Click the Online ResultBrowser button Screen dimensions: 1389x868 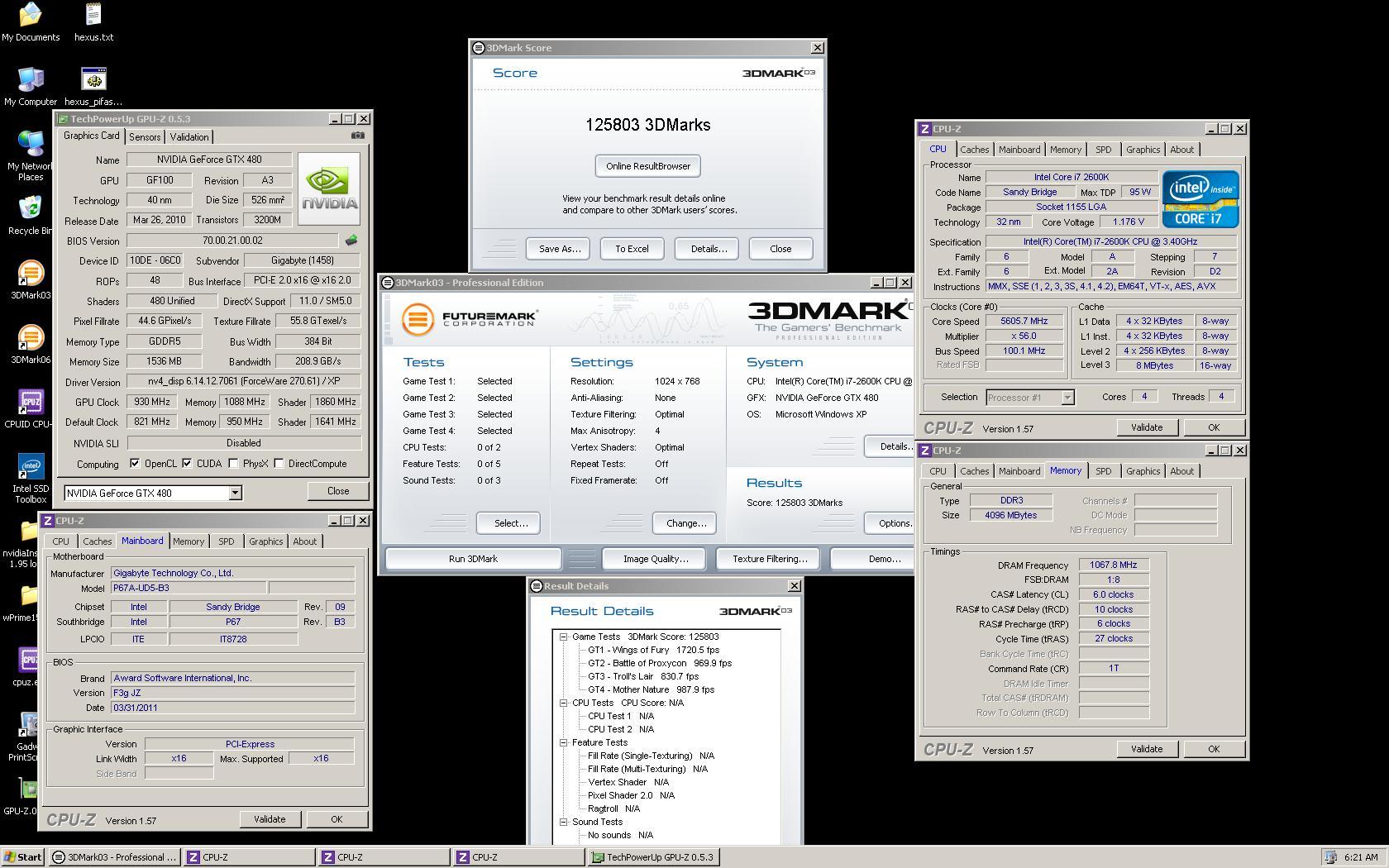(x=648, y=166)
